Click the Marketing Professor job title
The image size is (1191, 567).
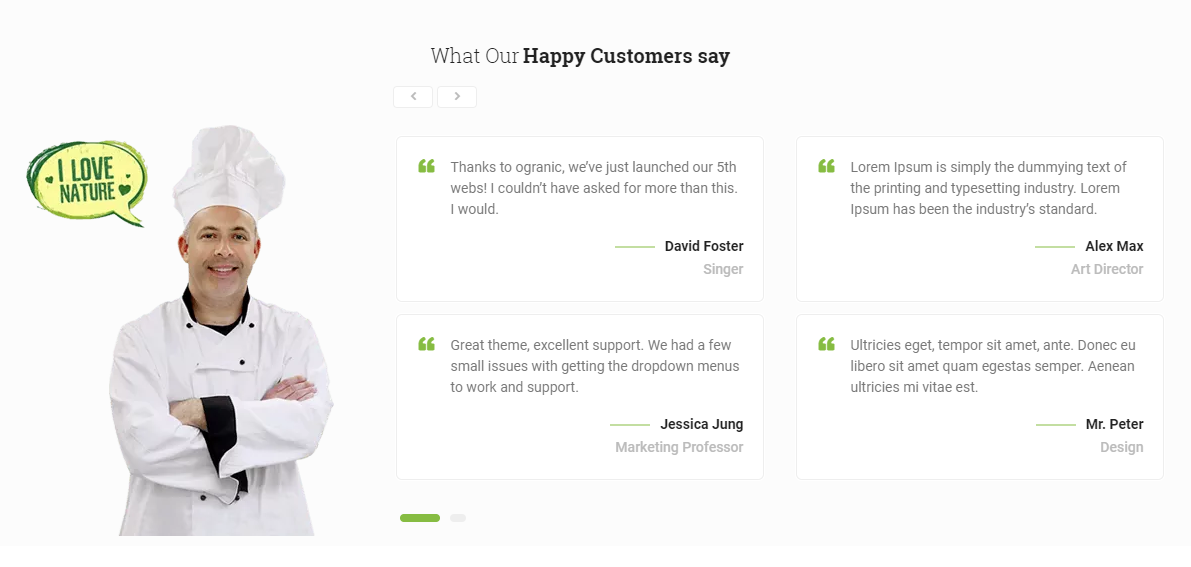tap(679, 447)
